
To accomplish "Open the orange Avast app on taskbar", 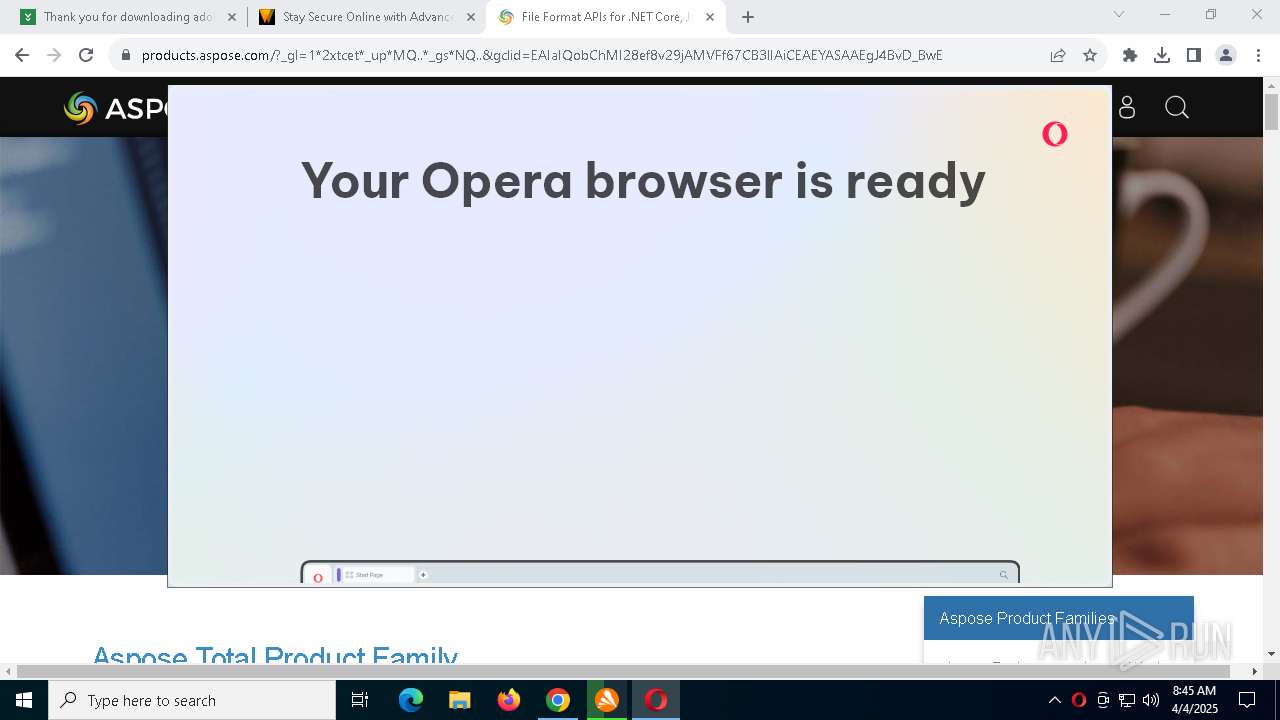I will point(607,700).
